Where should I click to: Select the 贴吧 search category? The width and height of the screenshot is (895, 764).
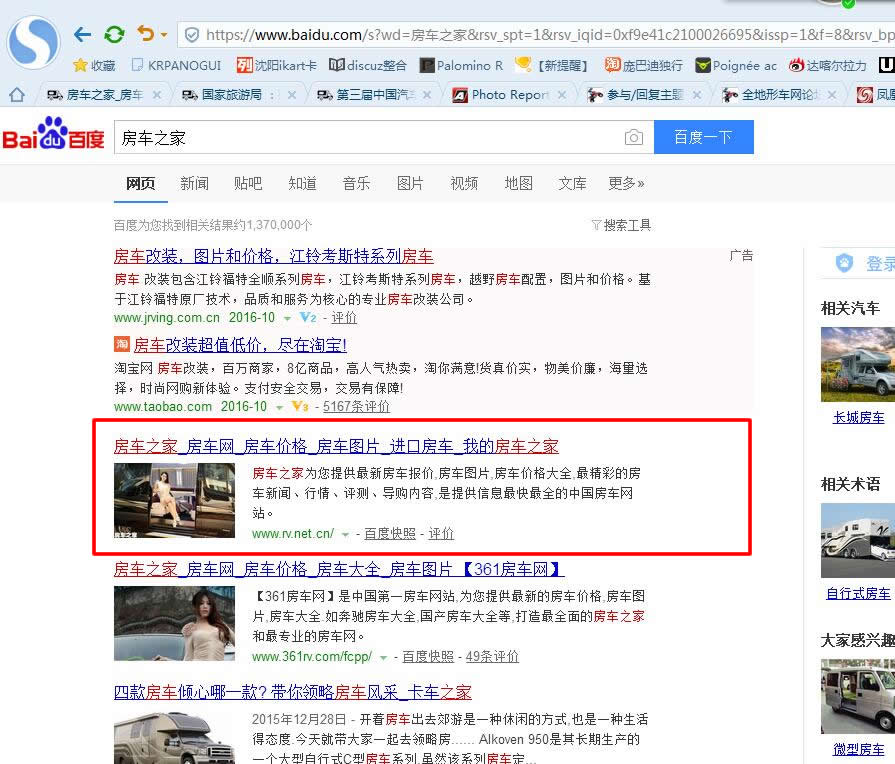pyautogui.click(x=248, y=183)
